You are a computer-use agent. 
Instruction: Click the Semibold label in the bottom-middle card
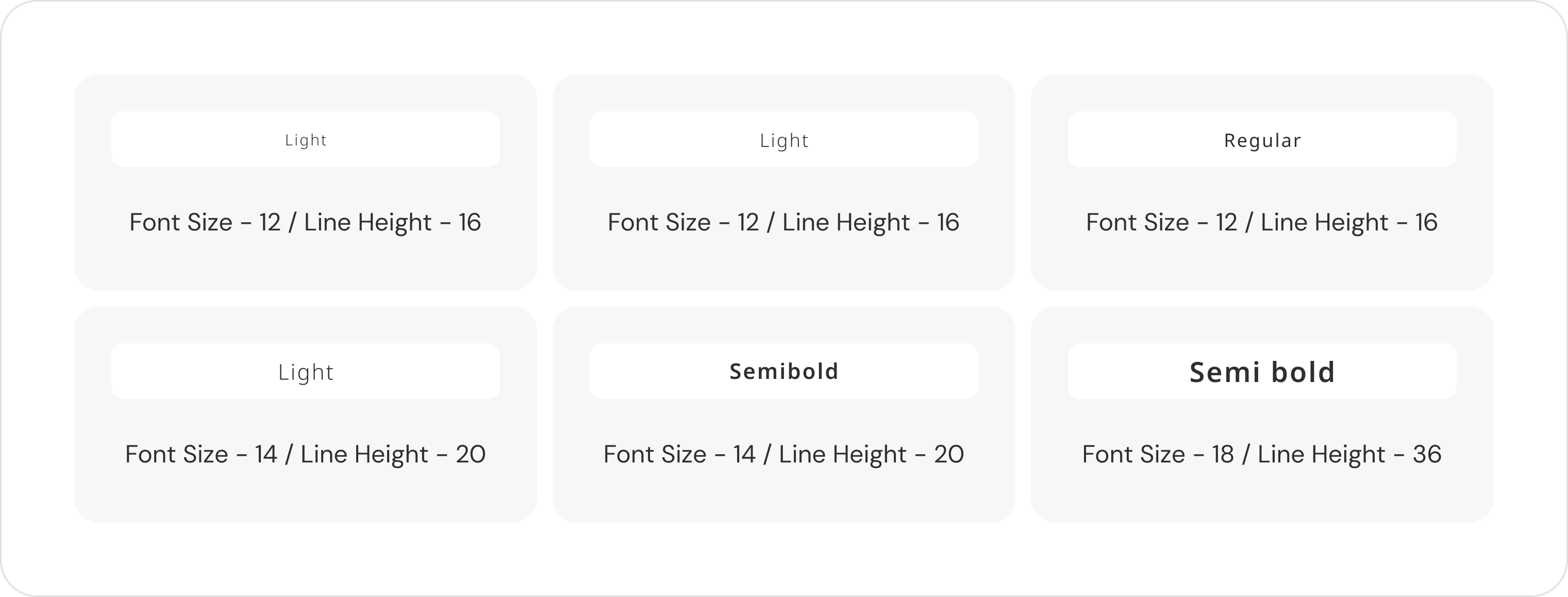click(783, 371)
